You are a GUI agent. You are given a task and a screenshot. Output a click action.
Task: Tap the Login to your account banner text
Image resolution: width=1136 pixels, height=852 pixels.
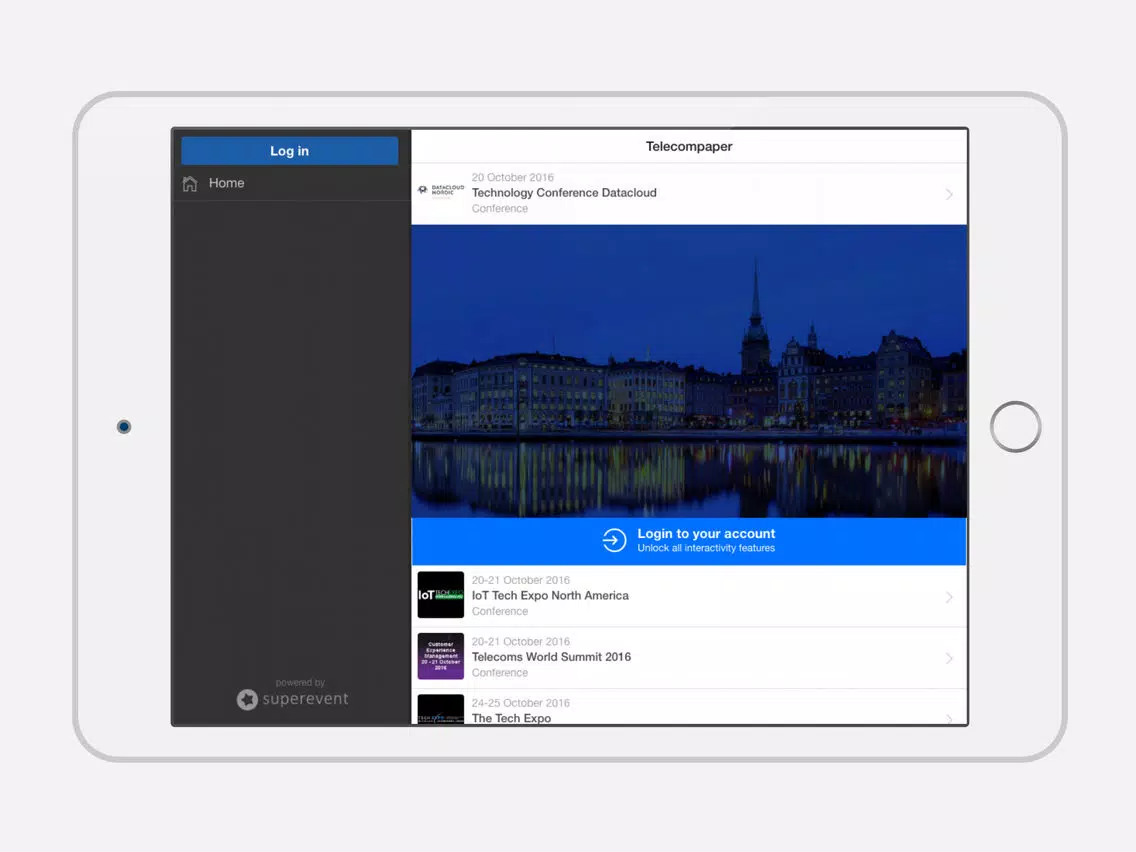click(x=706, y=534)
